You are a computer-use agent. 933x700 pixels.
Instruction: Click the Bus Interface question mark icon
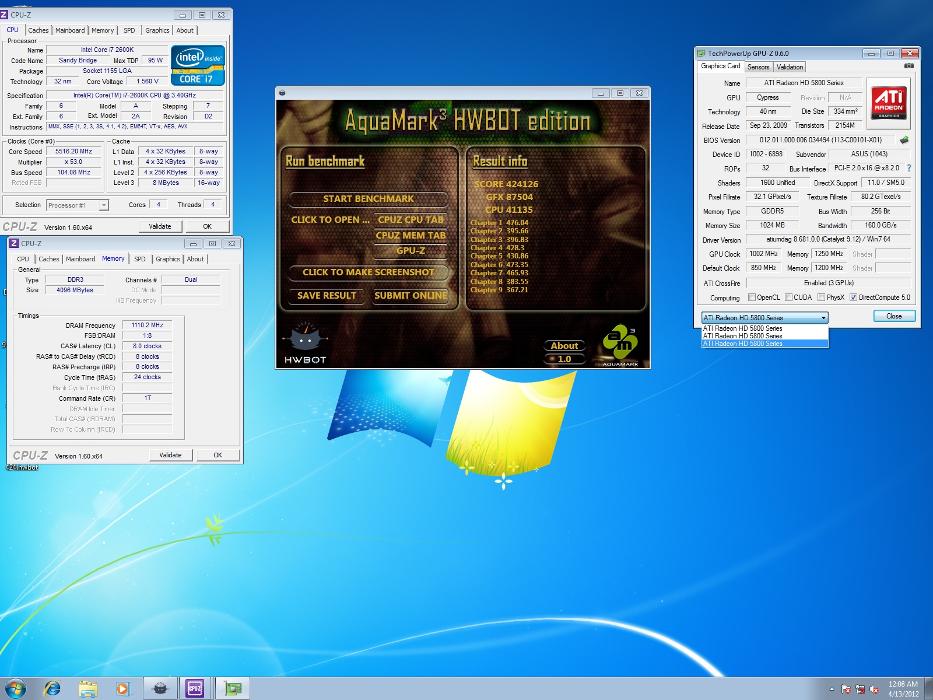[x=909, y=168]
